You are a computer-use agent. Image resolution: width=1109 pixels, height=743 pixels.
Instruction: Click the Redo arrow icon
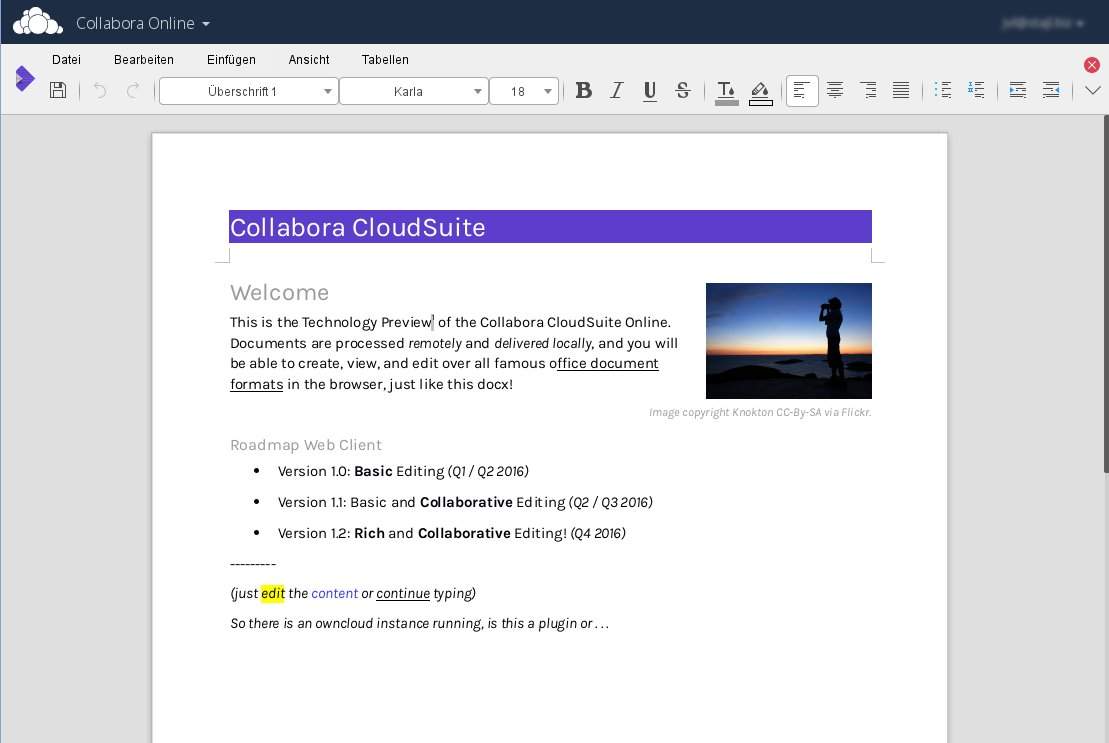(133, 91)
